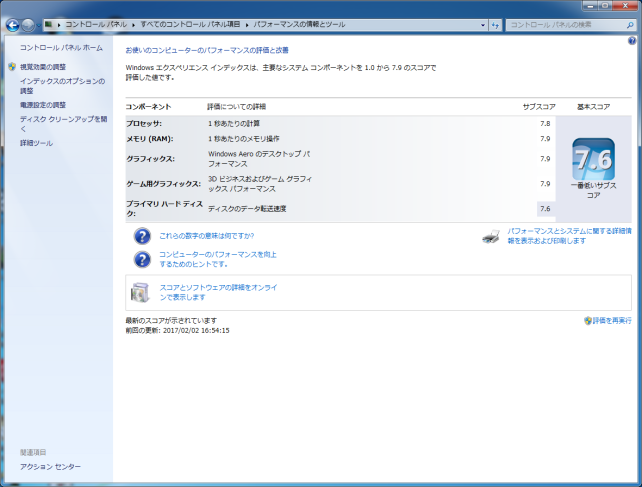The width and height of the screenshot is (642, 487).
Task: Open コンピューターのパフォーマンスを向上するためのヒント link
Action: tap(218, 259)
